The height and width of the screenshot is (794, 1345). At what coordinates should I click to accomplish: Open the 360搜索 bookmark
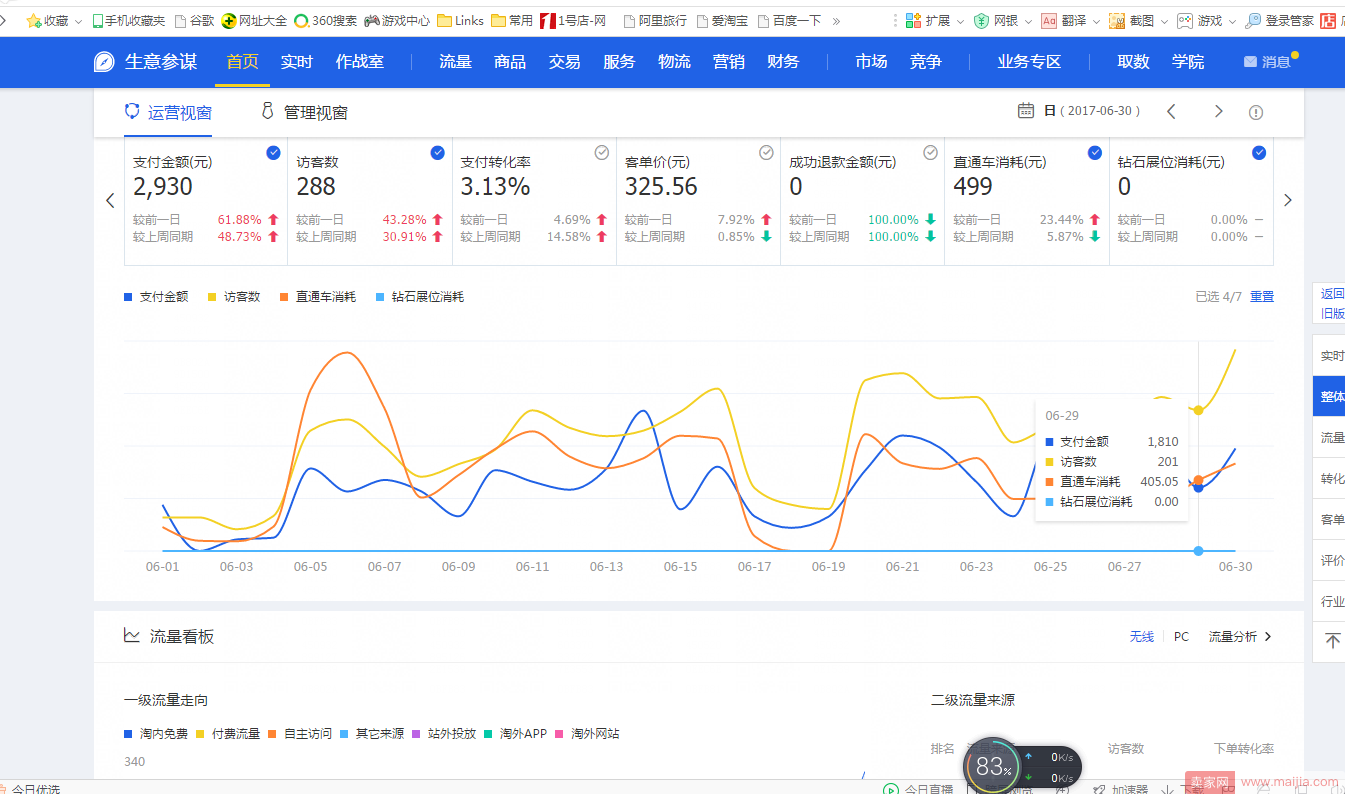(x=325, y=20)
